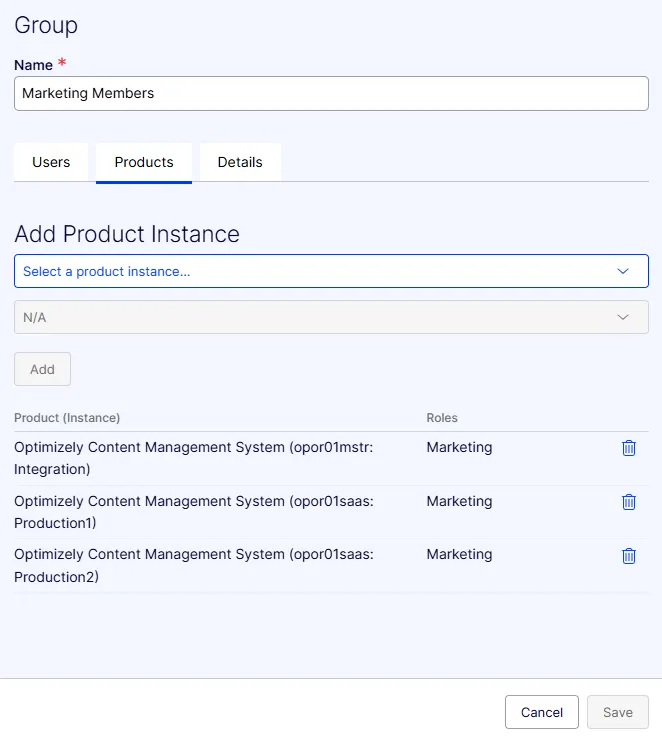The image size is (662, 745).
Task: Click the Name field label
Action: (x=33, y=65)
